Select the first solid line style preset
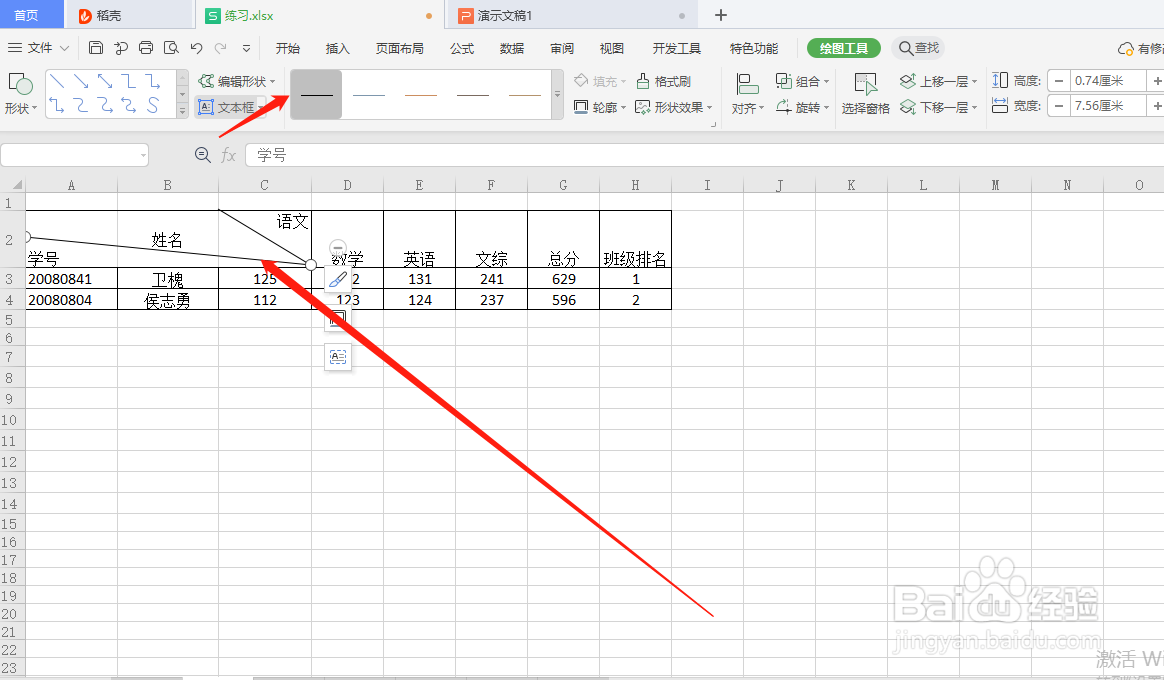 click(x=315, y=94)
